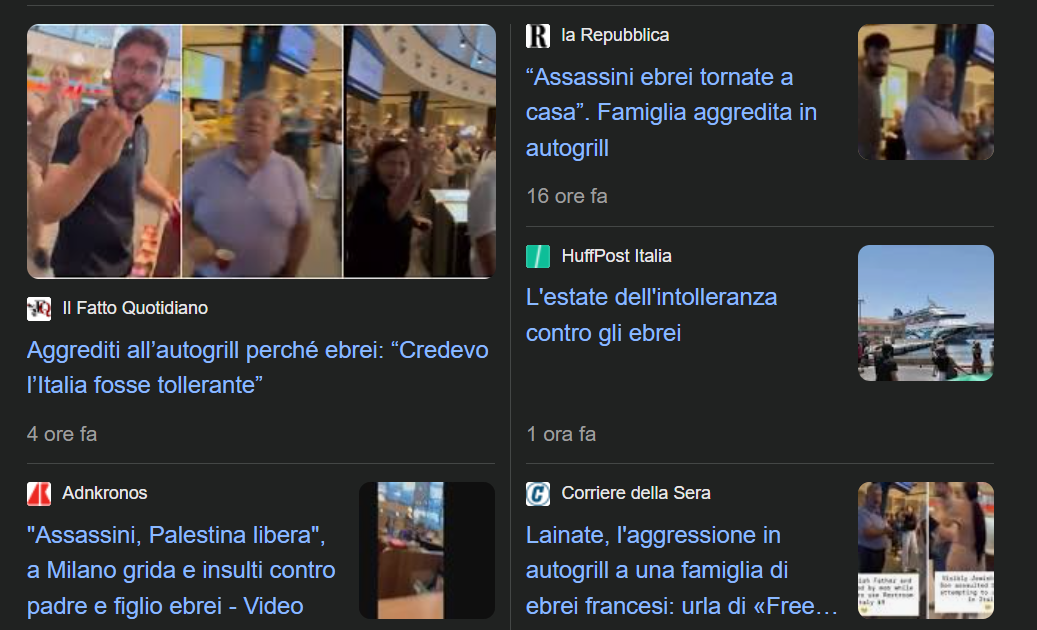Click the "4 ore fa" timestamp
This screenshot has height=630, width=1037.
(62, 434)
